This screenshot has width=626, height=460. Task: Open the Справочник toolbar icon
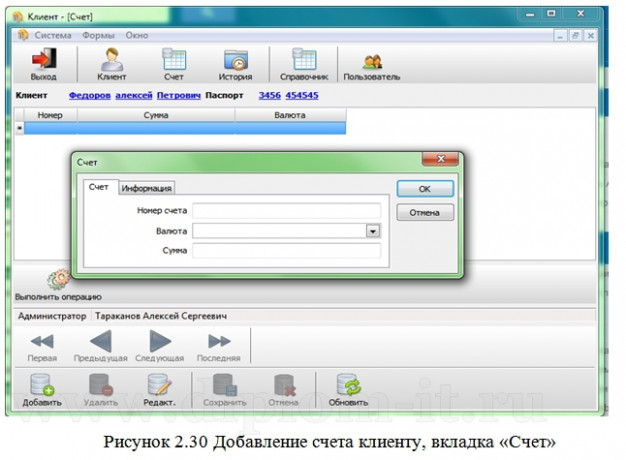[304, 60]
